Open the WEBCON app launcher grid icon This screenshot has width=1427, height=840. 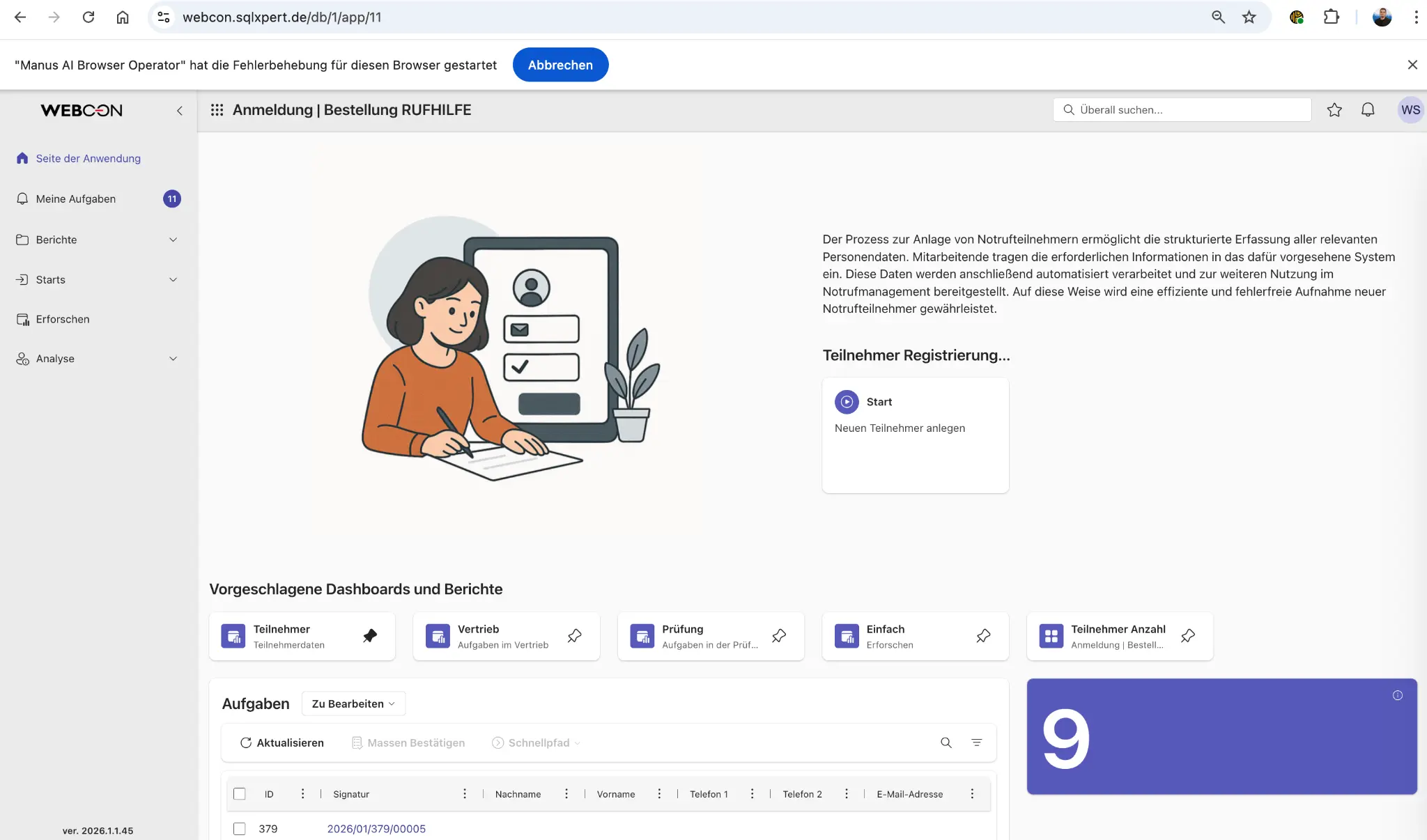[217, 109]
